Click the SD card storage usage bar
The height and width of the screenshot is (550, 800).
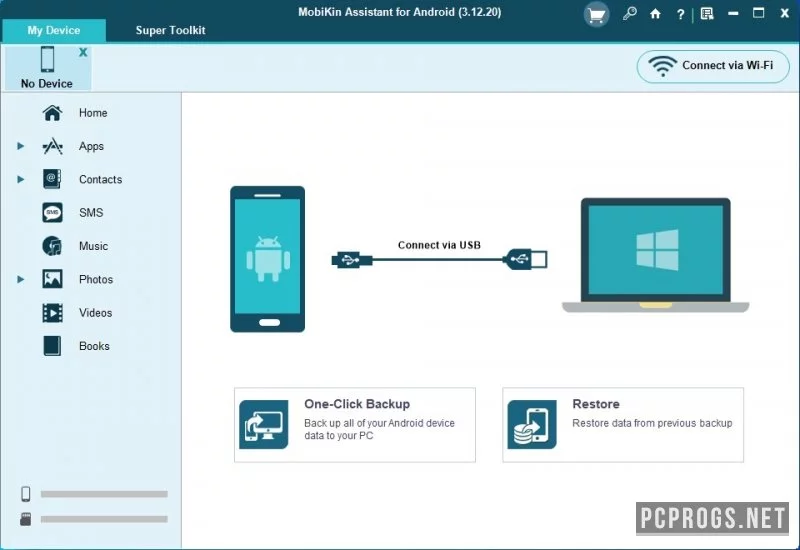(x=104, y=519)
